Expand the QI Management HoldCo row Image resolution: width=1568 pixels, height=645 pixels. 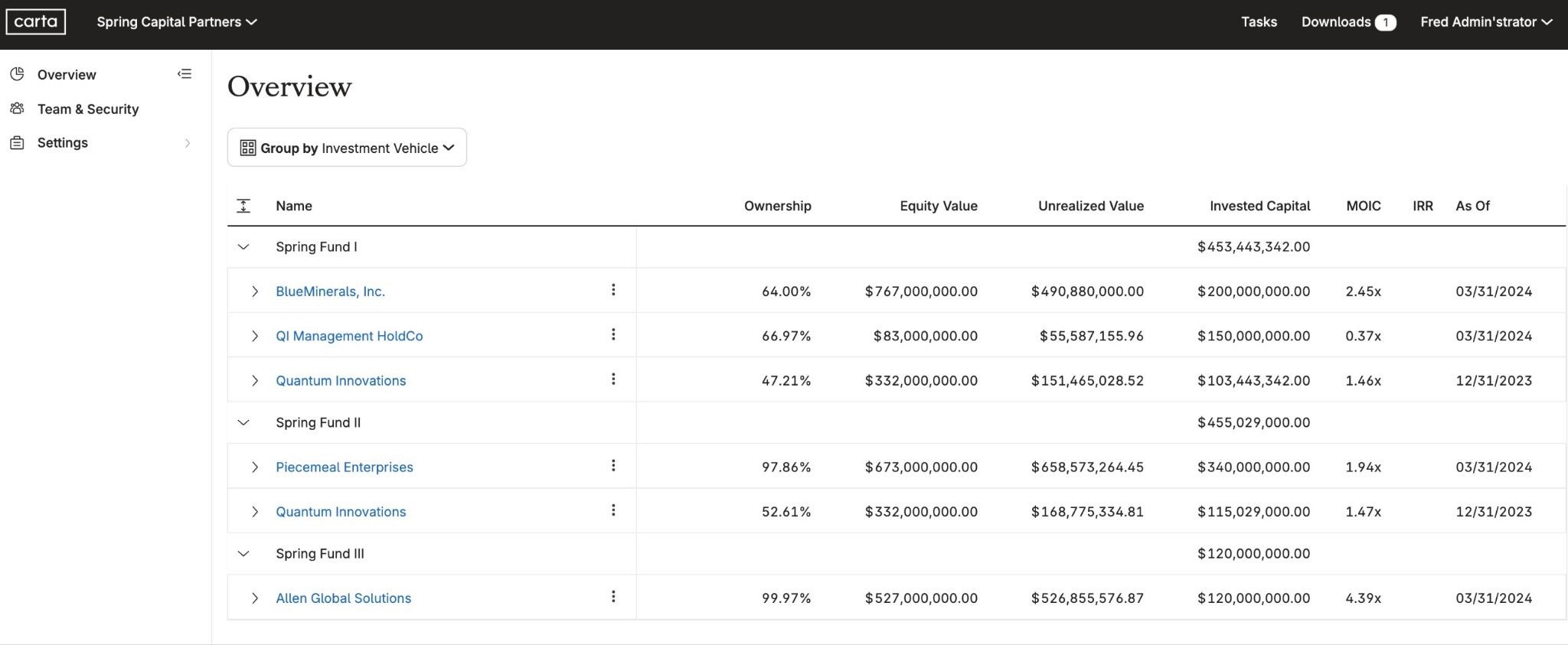(255, 336)
